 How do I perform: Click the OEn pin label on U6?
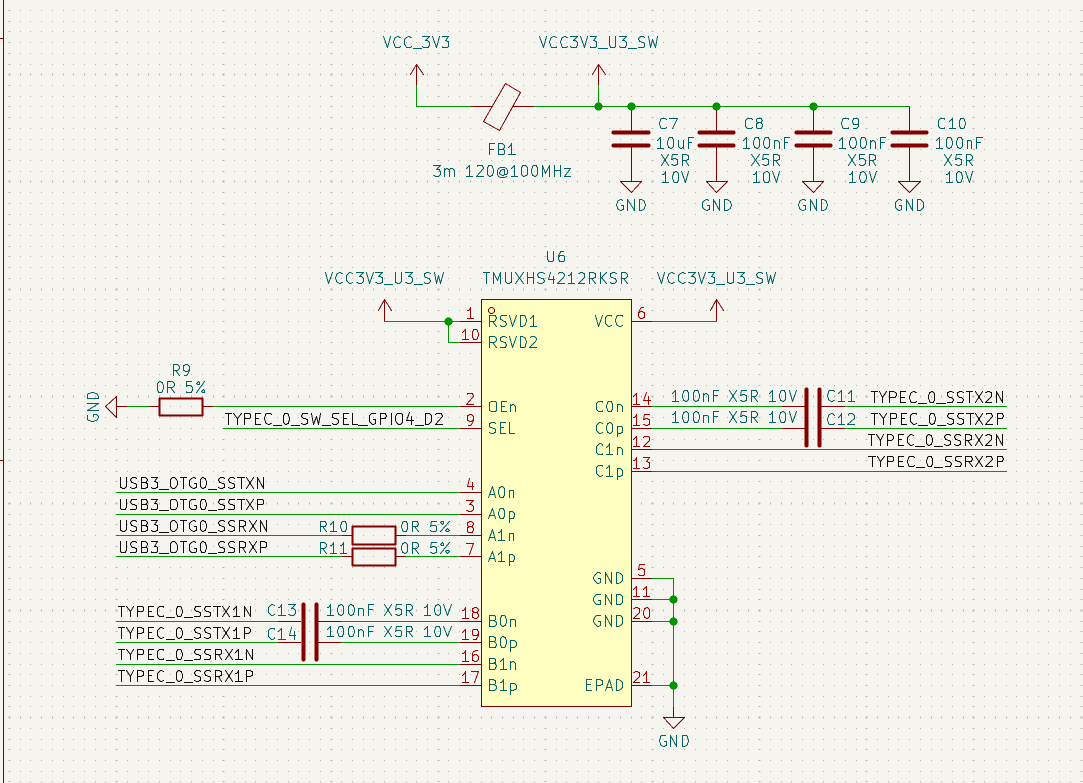pyautogui.click(x=502, y=408)
